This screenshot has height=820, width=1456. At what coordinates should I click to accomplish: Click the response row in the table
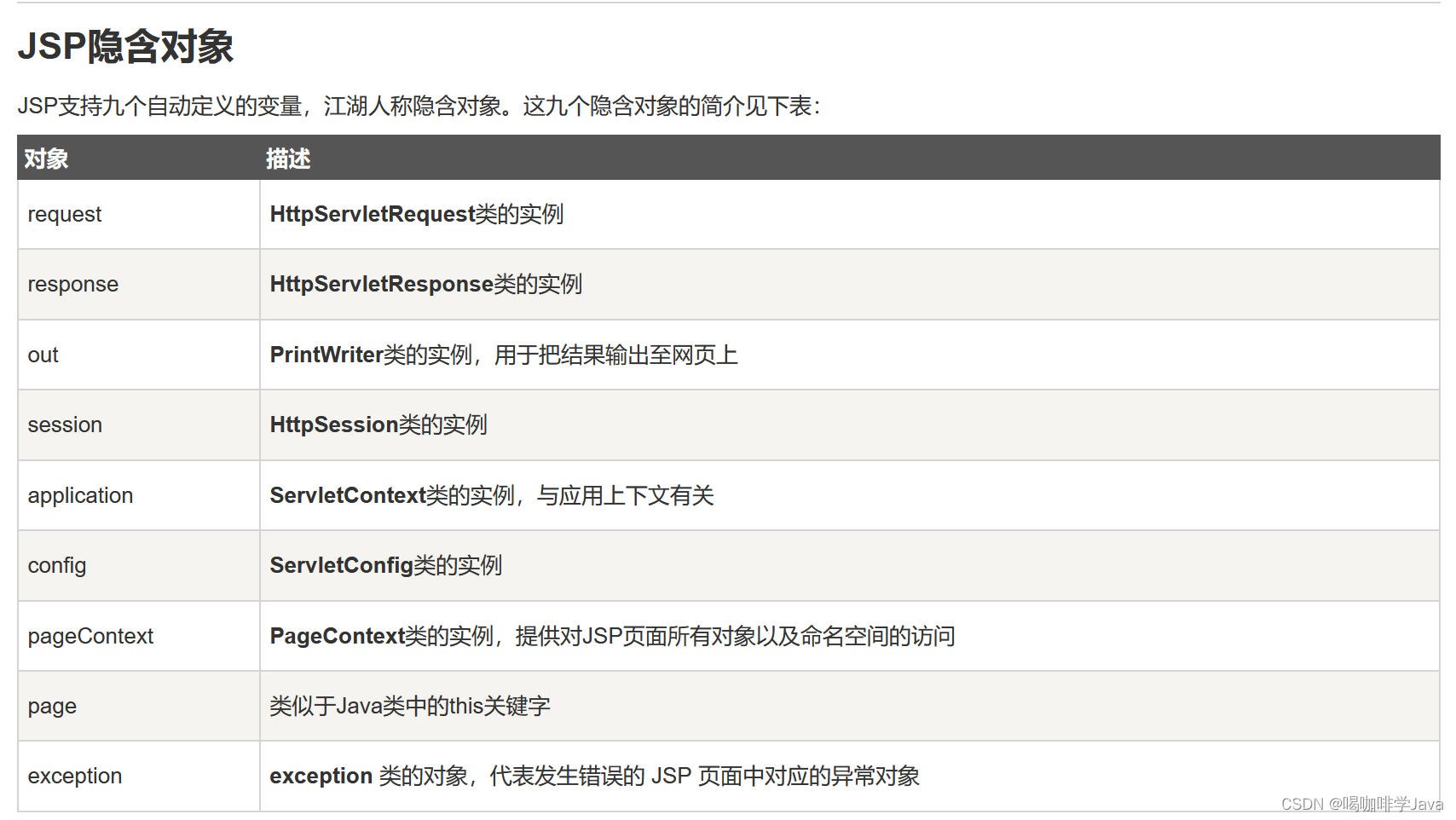[x=72, y=284]
